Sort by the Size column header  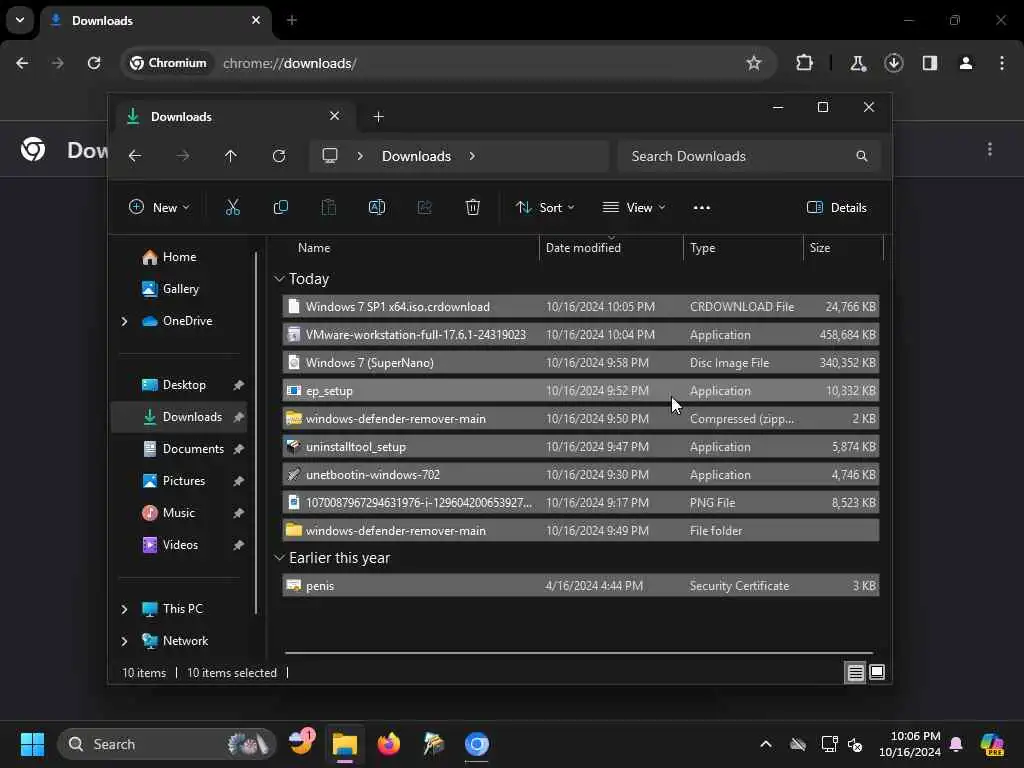click(843, 248)
